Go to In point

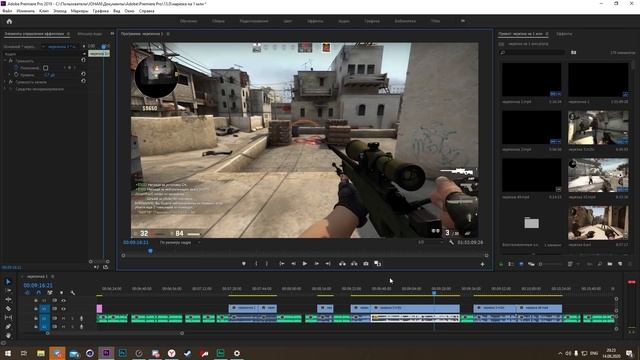(281, 264)
